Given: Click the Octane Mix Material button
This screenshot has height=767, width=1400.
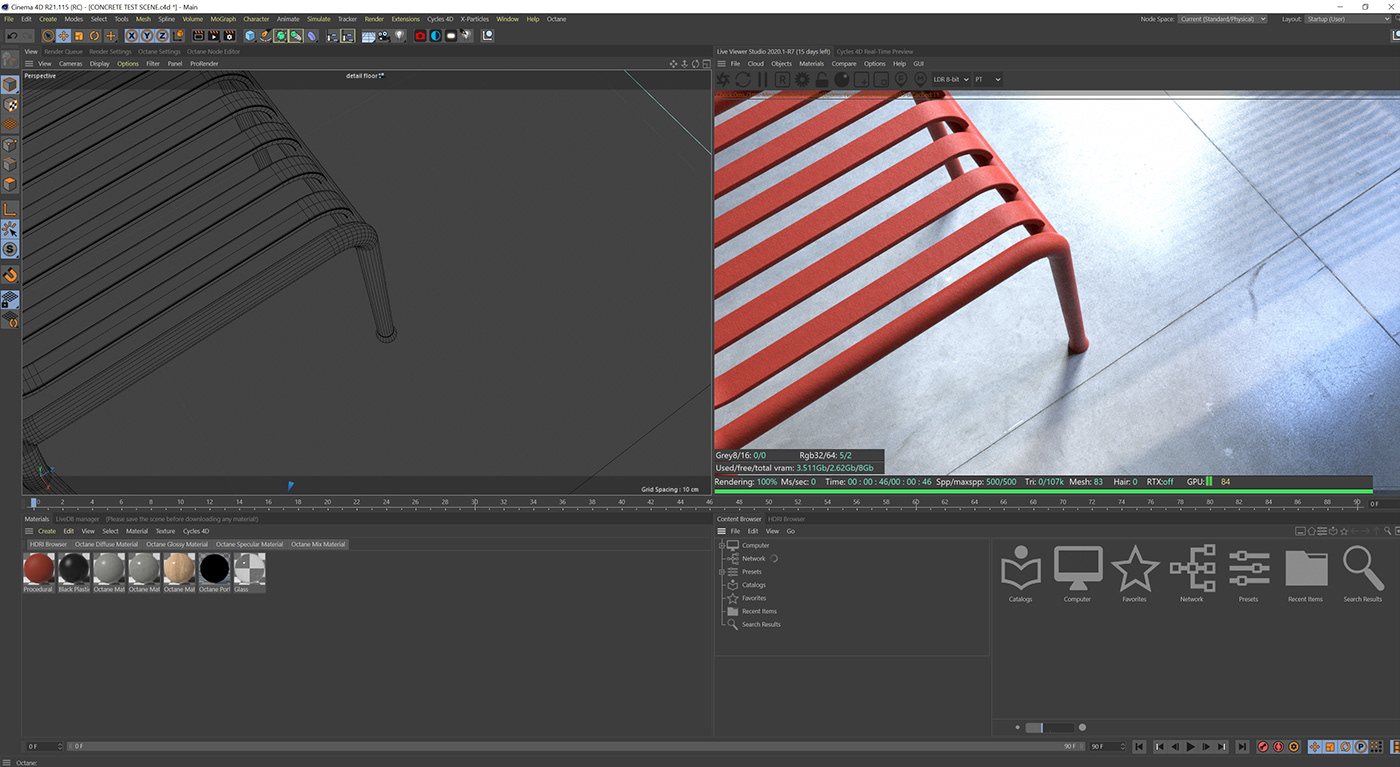Looking at the screenshot, I should 318,545.
